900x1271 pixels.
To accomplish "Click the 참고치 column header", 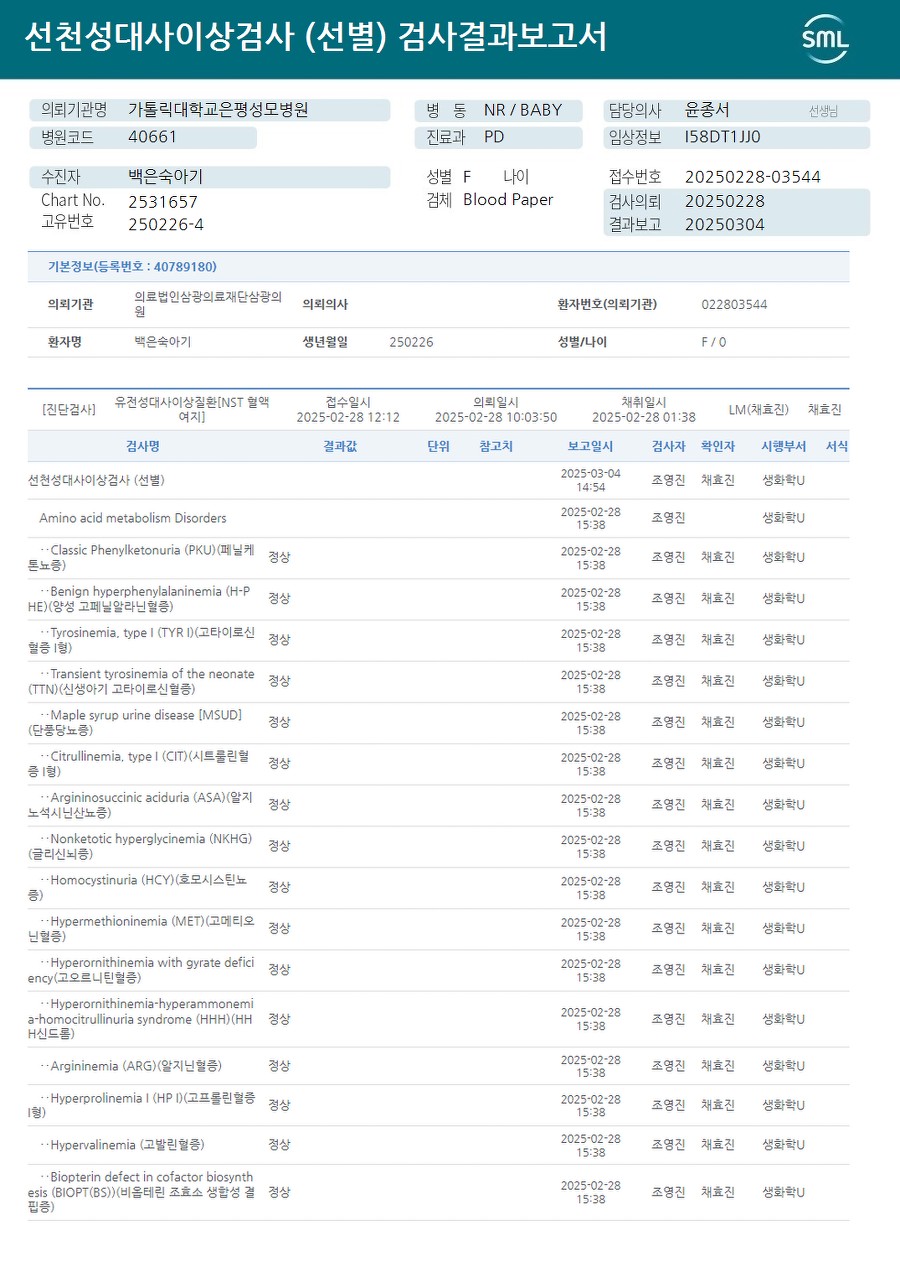I will (496, 446).
